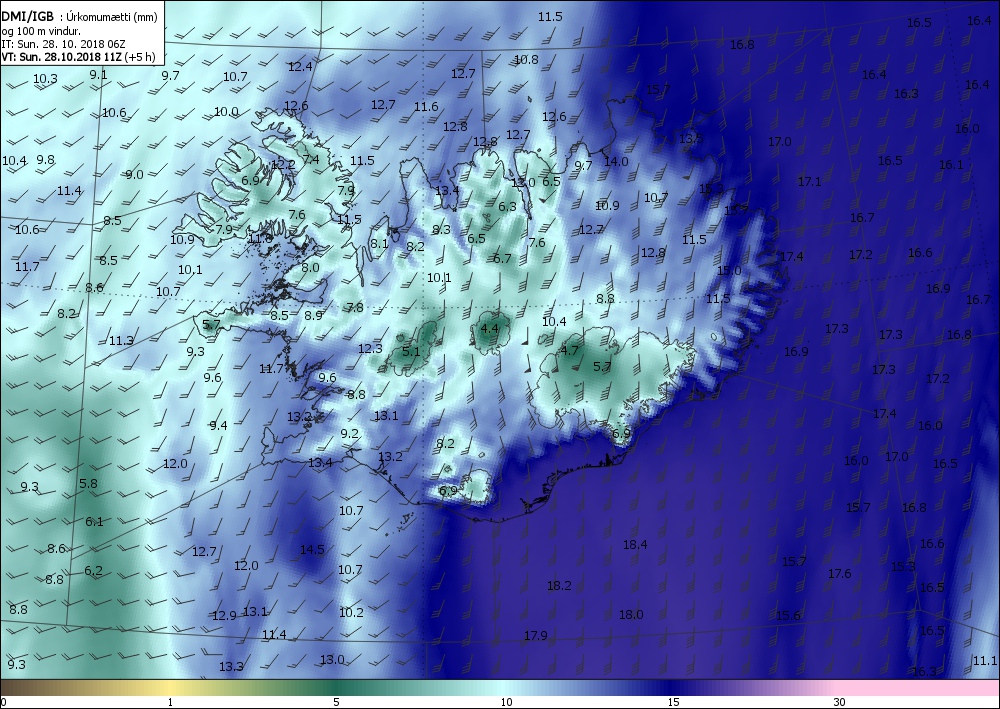Click the map value 6.3
Viewport: 1000px width, 709px height.
pyautogui.click(x=507, y=206)
